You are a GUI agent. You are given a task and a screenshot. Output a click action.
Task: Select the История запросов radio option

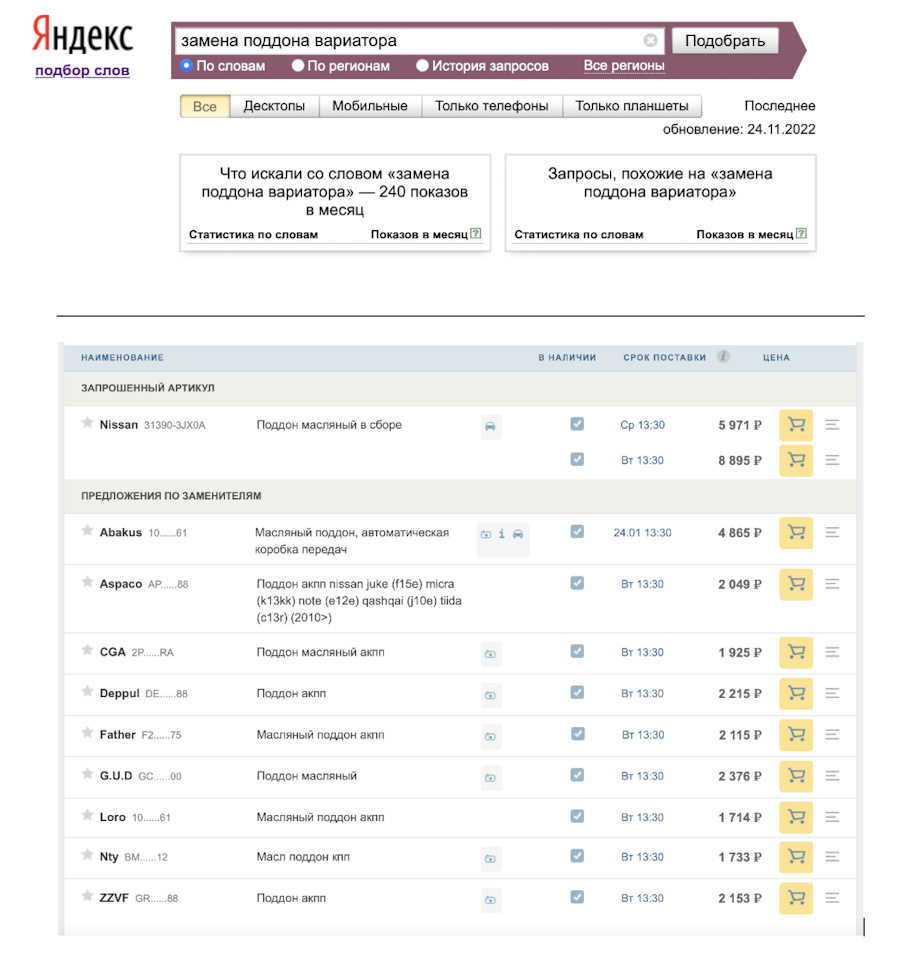[x=422, y=66]
